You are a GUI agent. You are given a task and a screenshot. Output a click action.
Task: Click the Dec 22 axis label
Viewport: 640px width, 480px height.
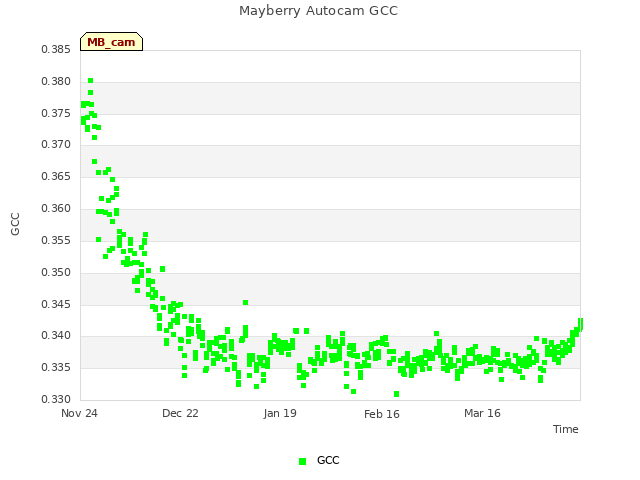[180, 413]
